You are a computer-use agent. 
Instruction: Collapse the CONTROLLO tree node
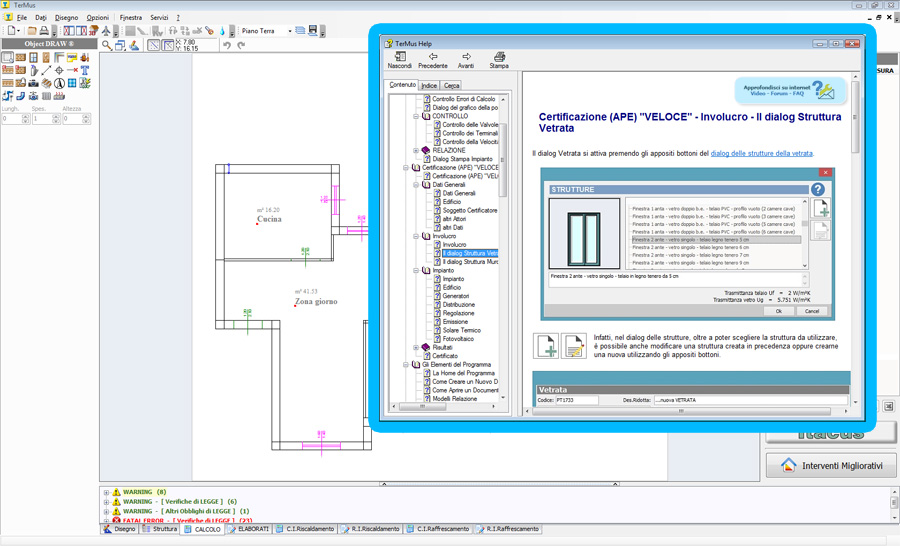(416, 116)
